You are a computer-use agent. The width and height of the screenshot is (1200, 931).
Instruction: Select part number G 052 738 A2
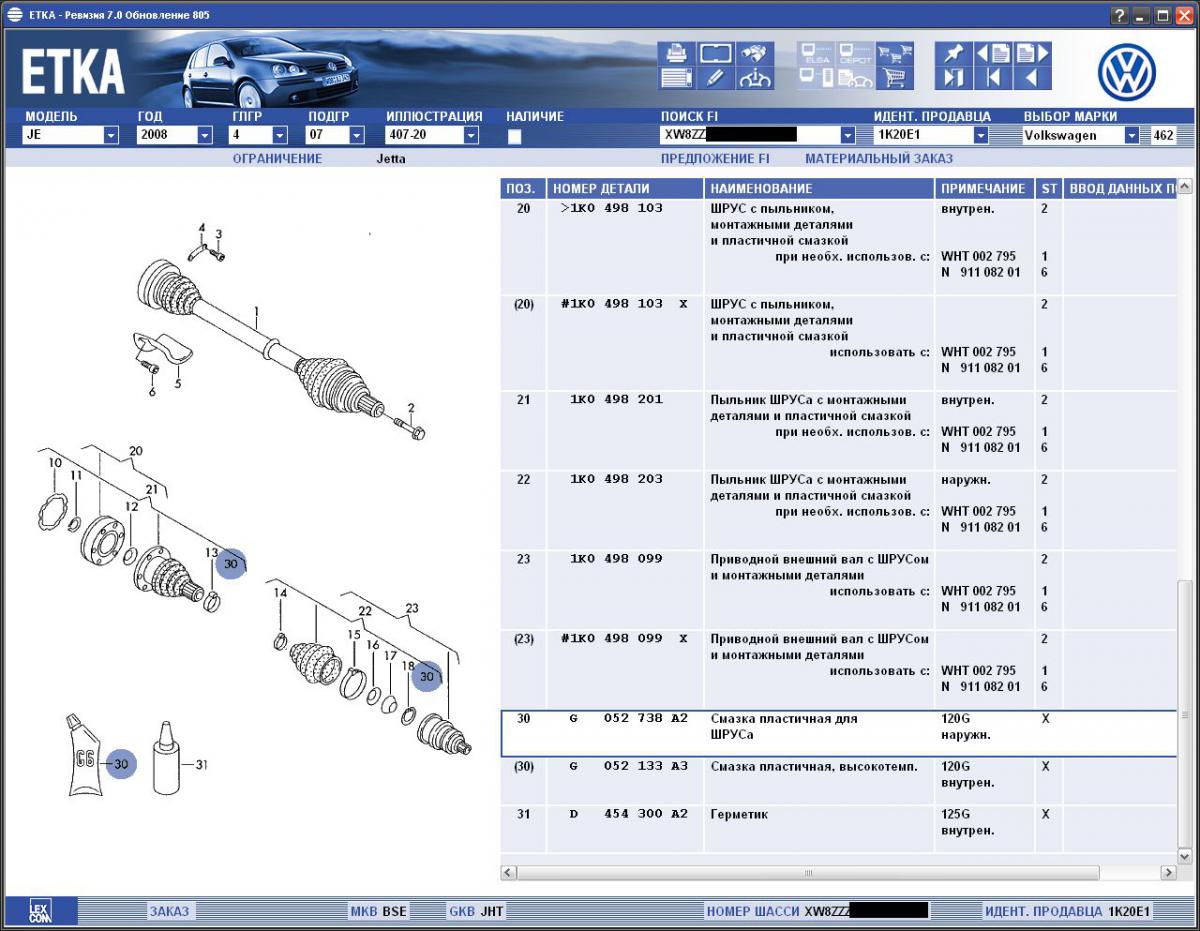coord(628,718)
